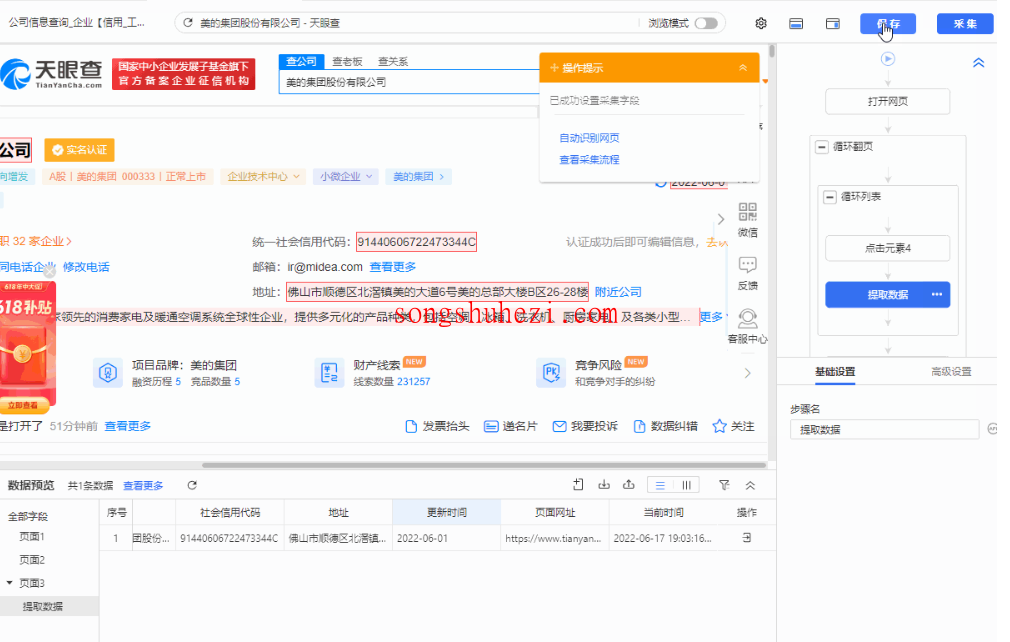Click 查看更多 link in data preview header

pyautogui.click(x=143, y=486)
